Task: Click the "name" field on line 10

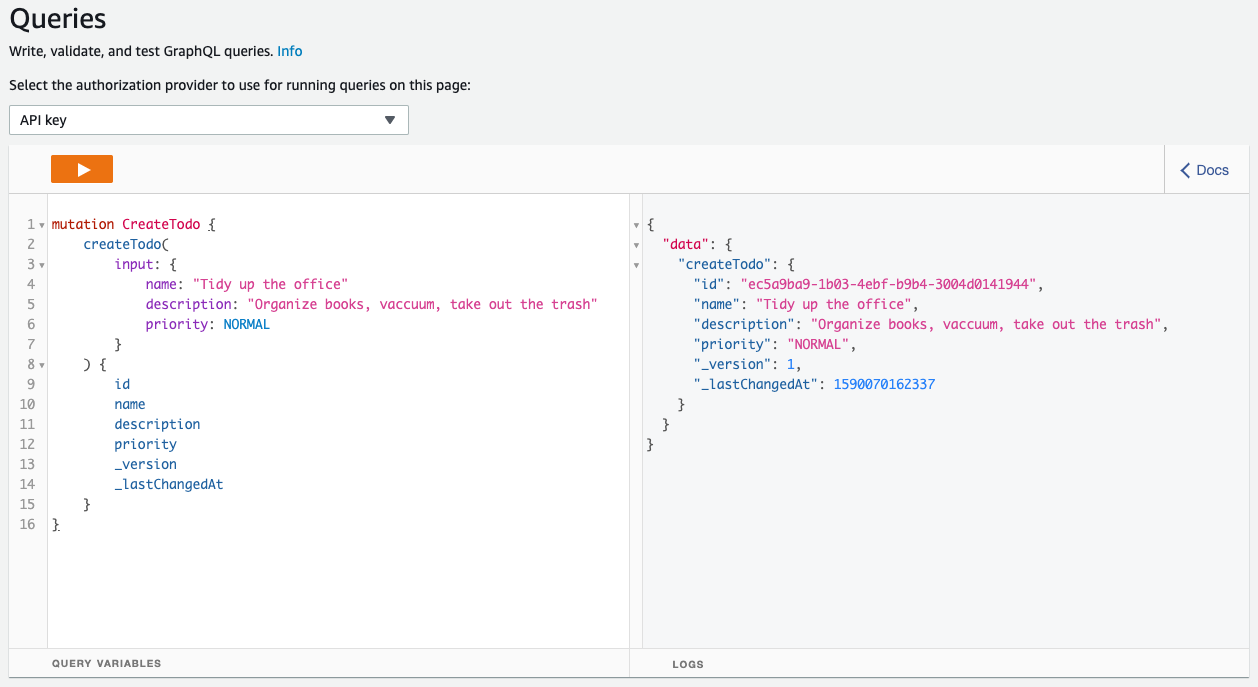Action: click(x=130, y=404)
